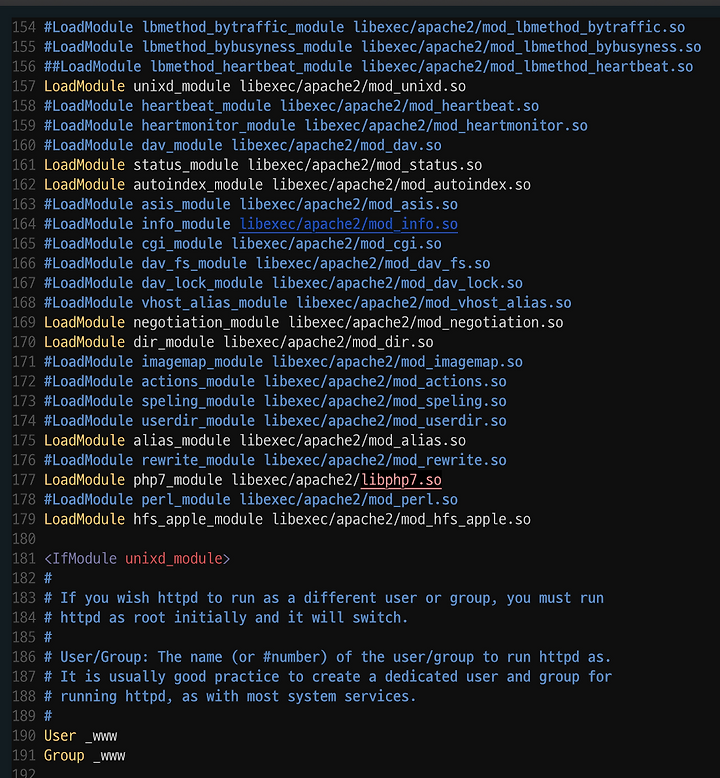Click #LoadModule vhost_alias_module comment
Viewport: 720px width, 778px height.
click(x=308, y=303)
